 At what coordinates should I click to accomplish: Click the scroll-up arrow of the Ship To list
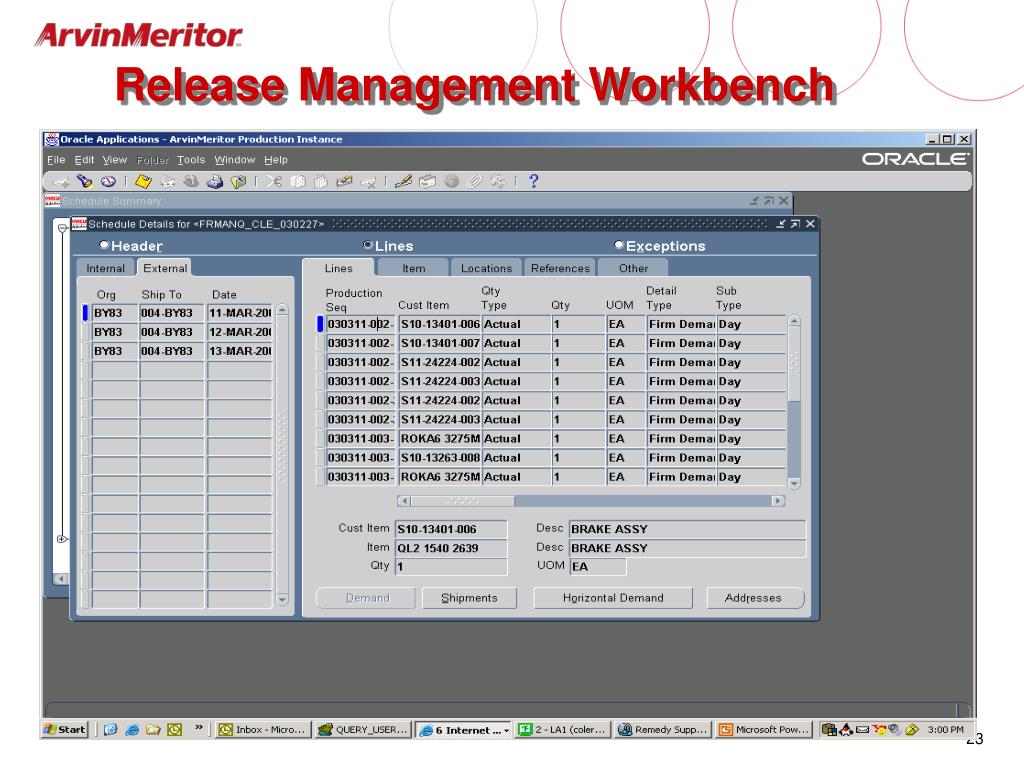click(282, 310)
